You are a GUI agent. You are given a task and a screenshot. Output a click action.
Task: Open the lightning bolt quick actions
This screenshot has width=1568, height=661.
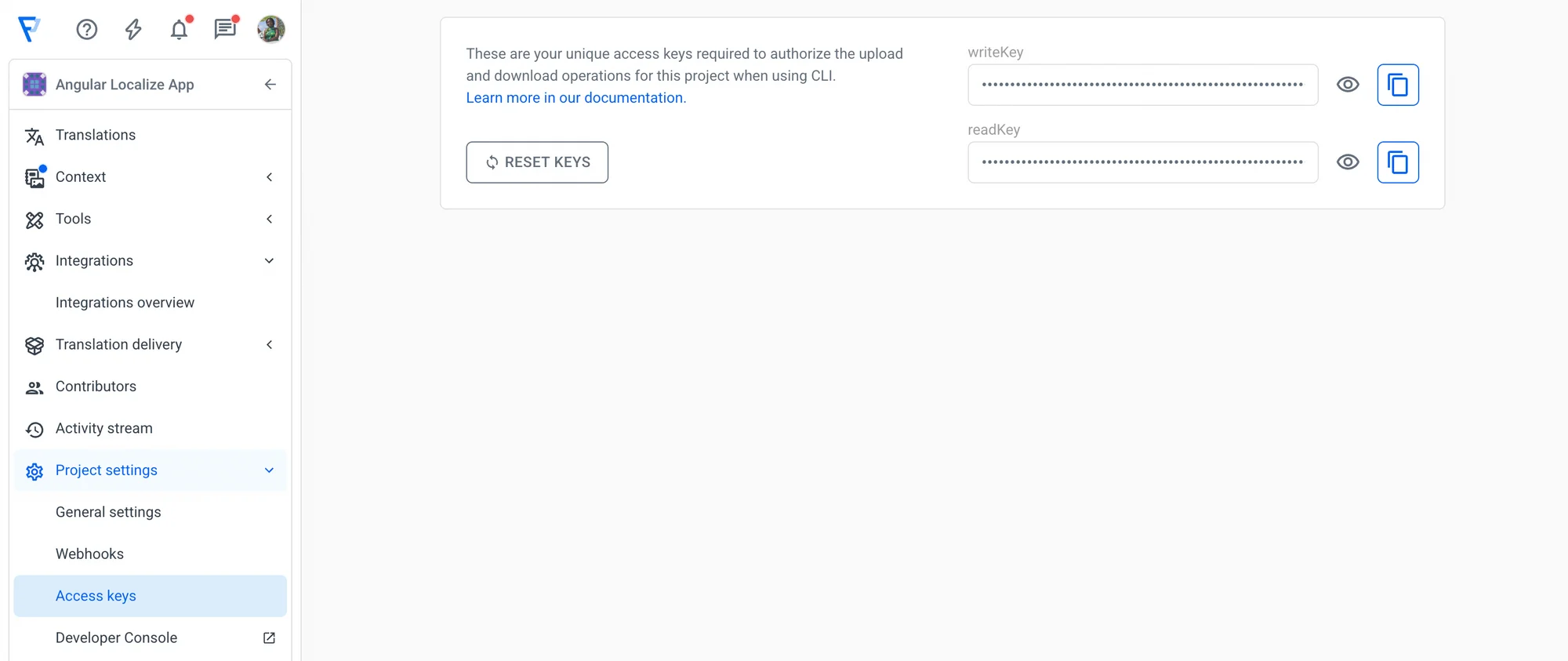[x=133, y=30]
